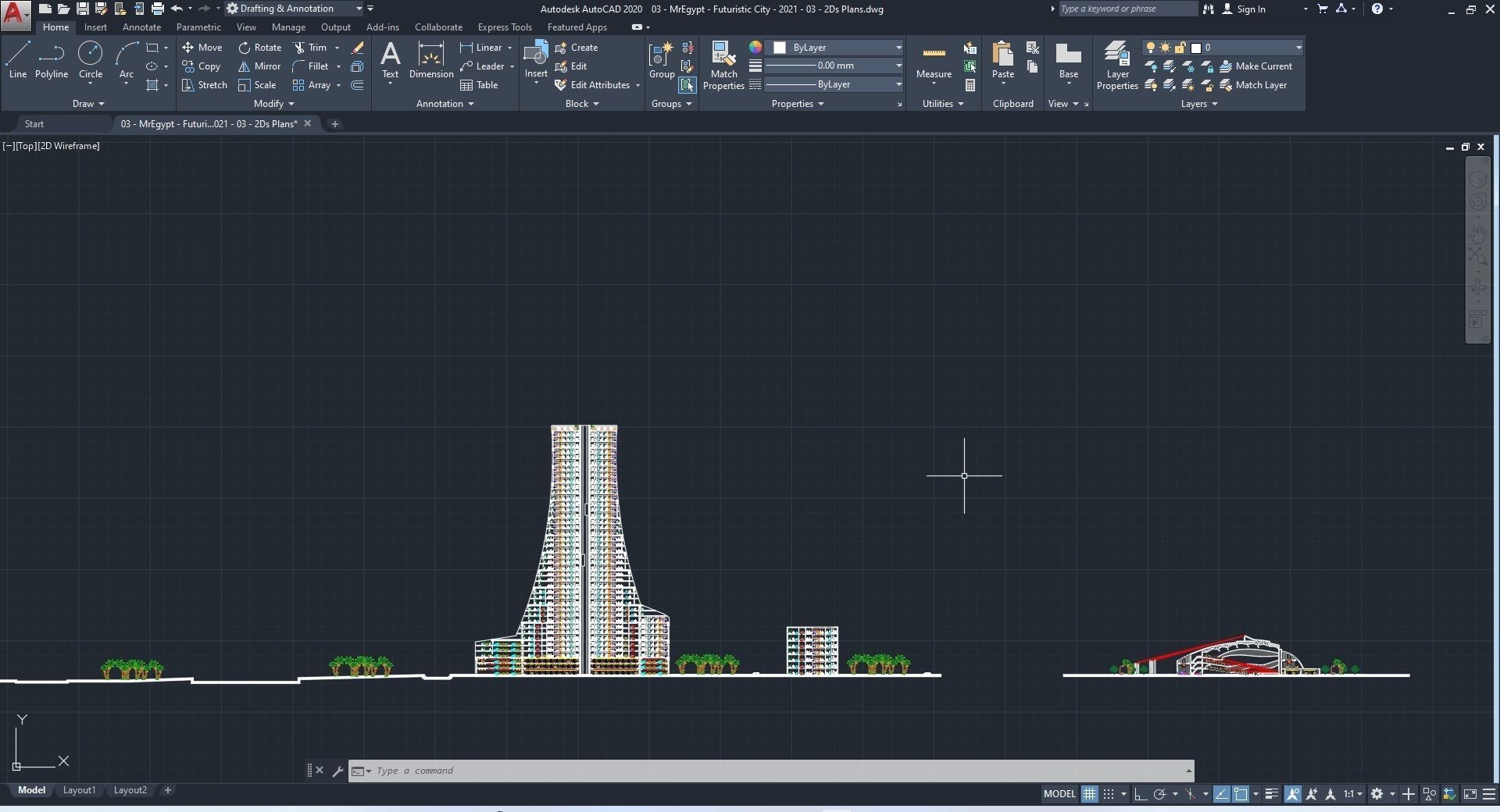Toggle the drawing grid display in status bar
This screenshot has width=1500, height=812.
point(1089,794)
